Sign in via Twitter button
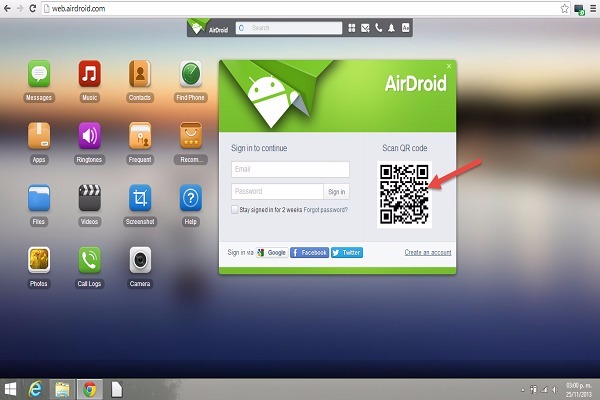The width and height of the screenshot is (600, 400). tap(347, 253)
